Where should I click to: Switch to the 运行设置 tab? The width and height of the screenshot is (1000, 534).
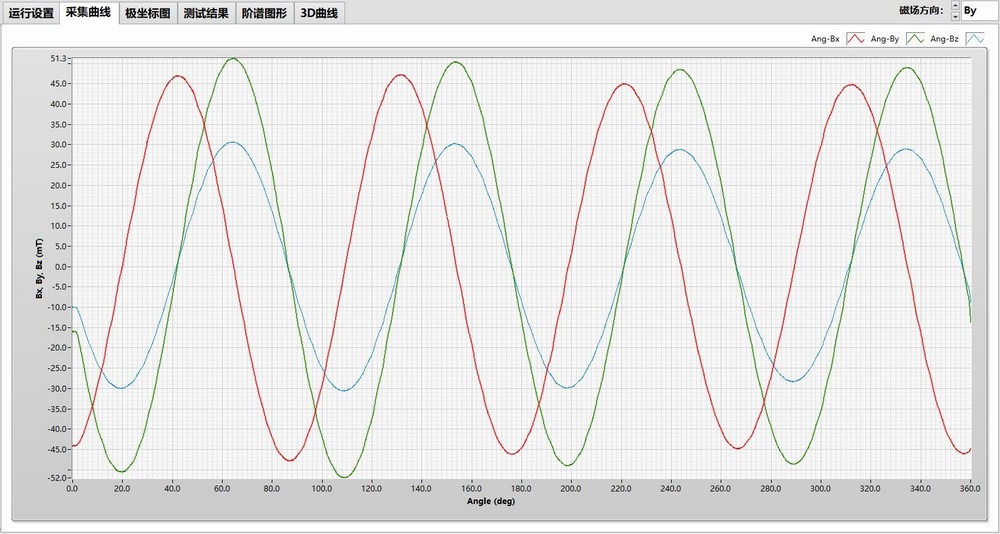click(31, 14)
